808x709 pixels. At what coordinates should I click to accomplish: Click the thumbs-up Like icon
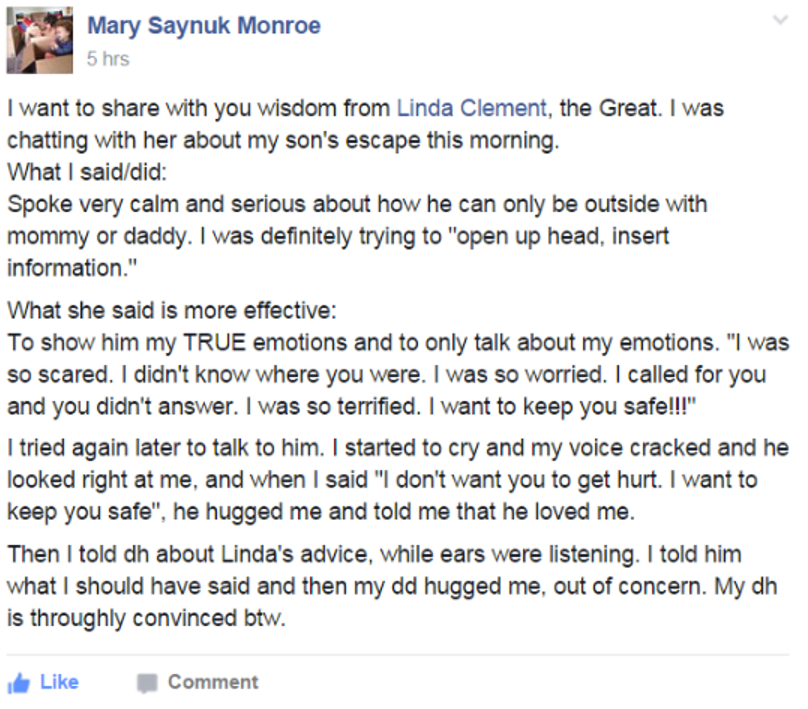click(x=17, y=683)
